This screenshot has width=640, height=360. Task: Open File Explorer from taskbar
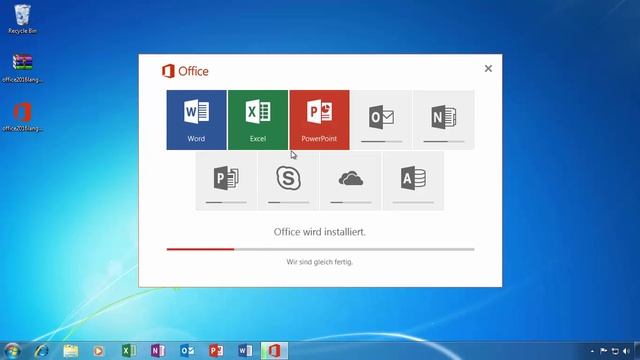pyautogui.click(x=71, y=351)
